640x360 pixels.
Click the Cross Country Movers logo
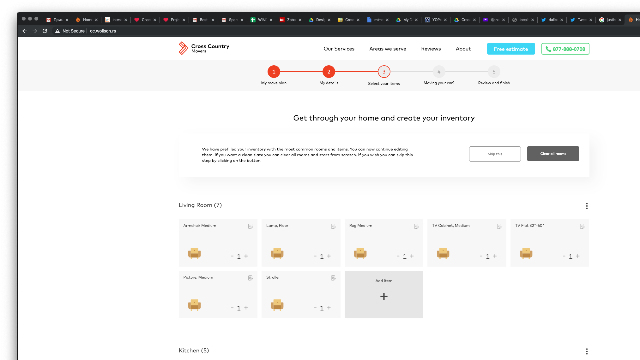[204, 48]
